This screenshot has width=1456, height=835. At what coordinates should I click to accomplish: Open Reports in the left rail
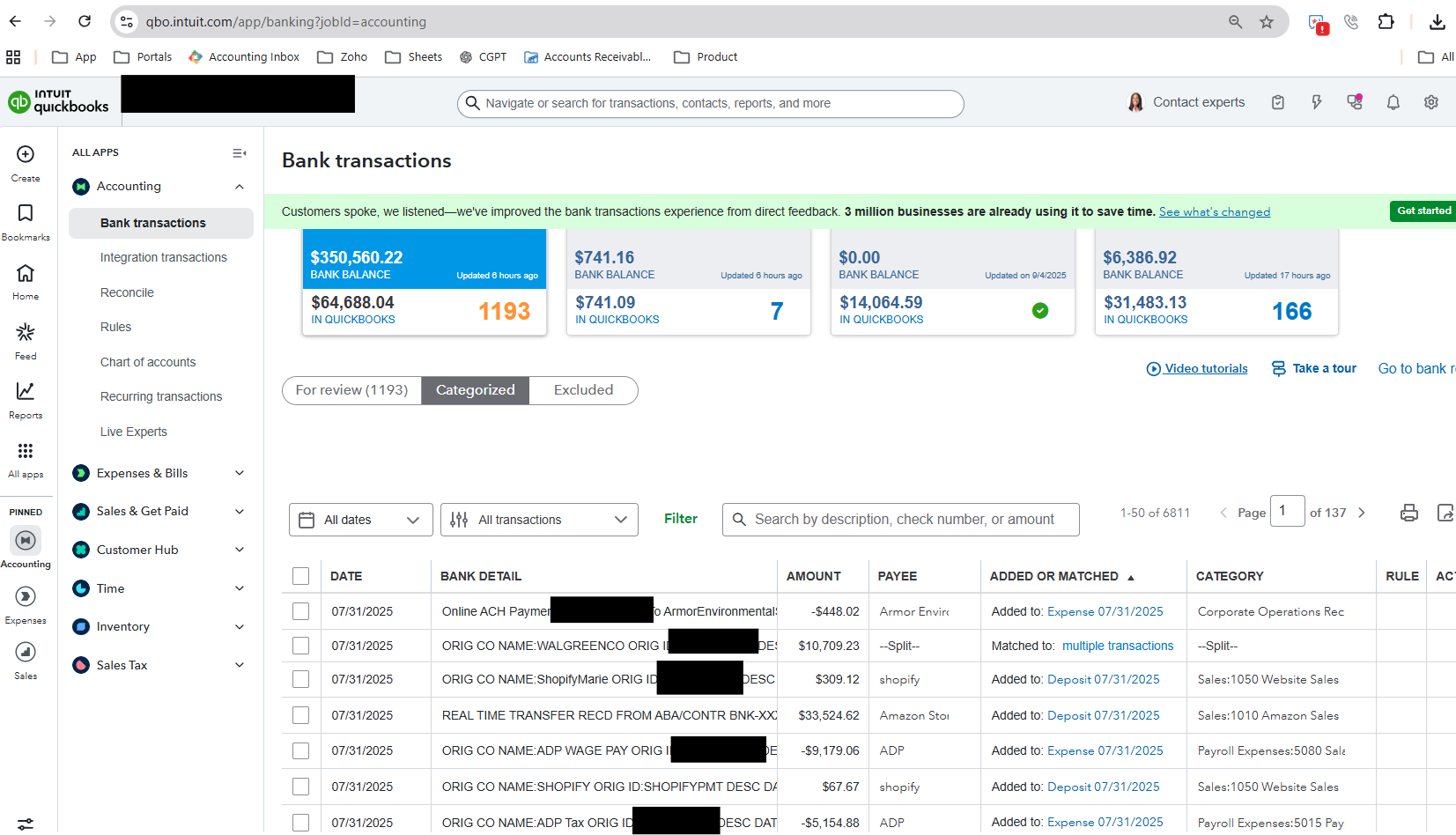(x=26, y=391)
